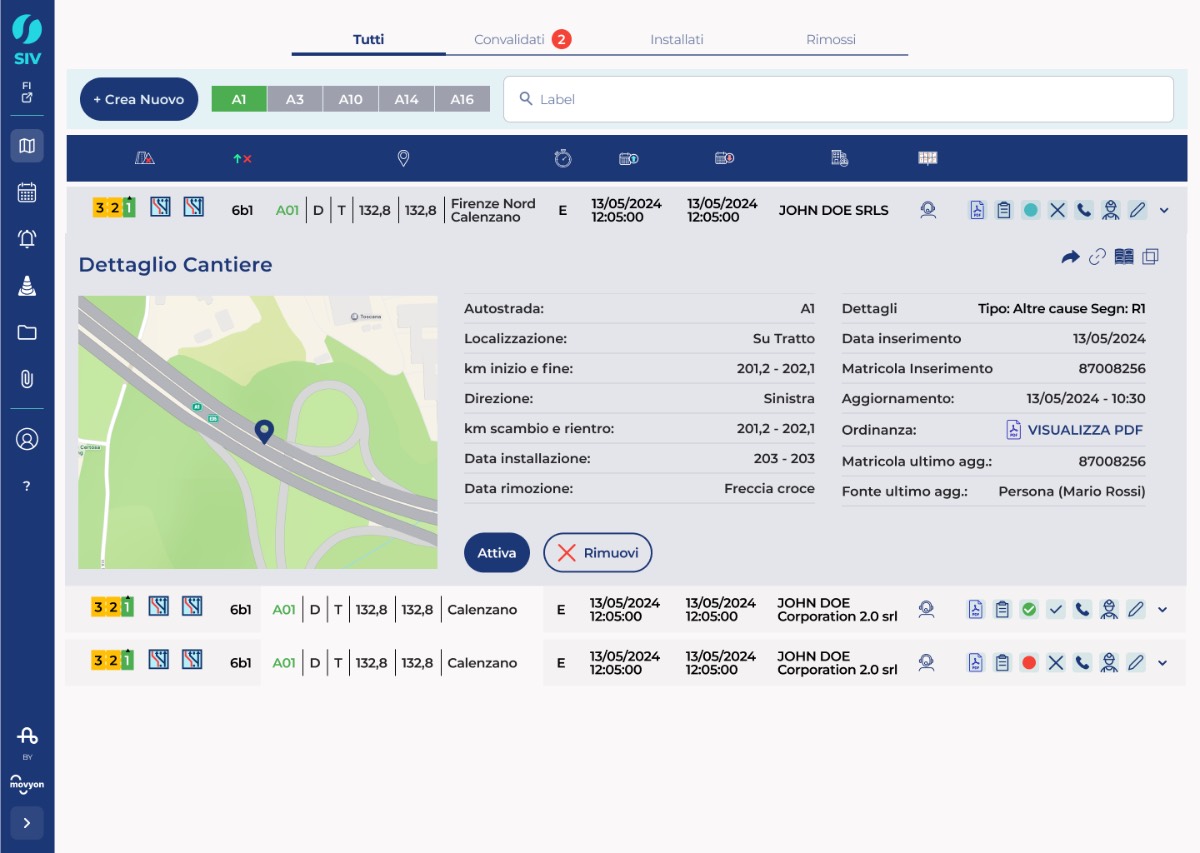Expand the last Calenzano row chevron
This screenshot has height=853, width=1200.
tap(1162, 662)
